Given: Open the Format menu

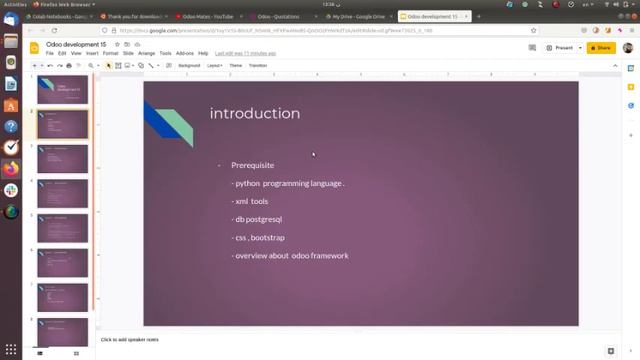Looking at the screenshot, I should 110,53.
